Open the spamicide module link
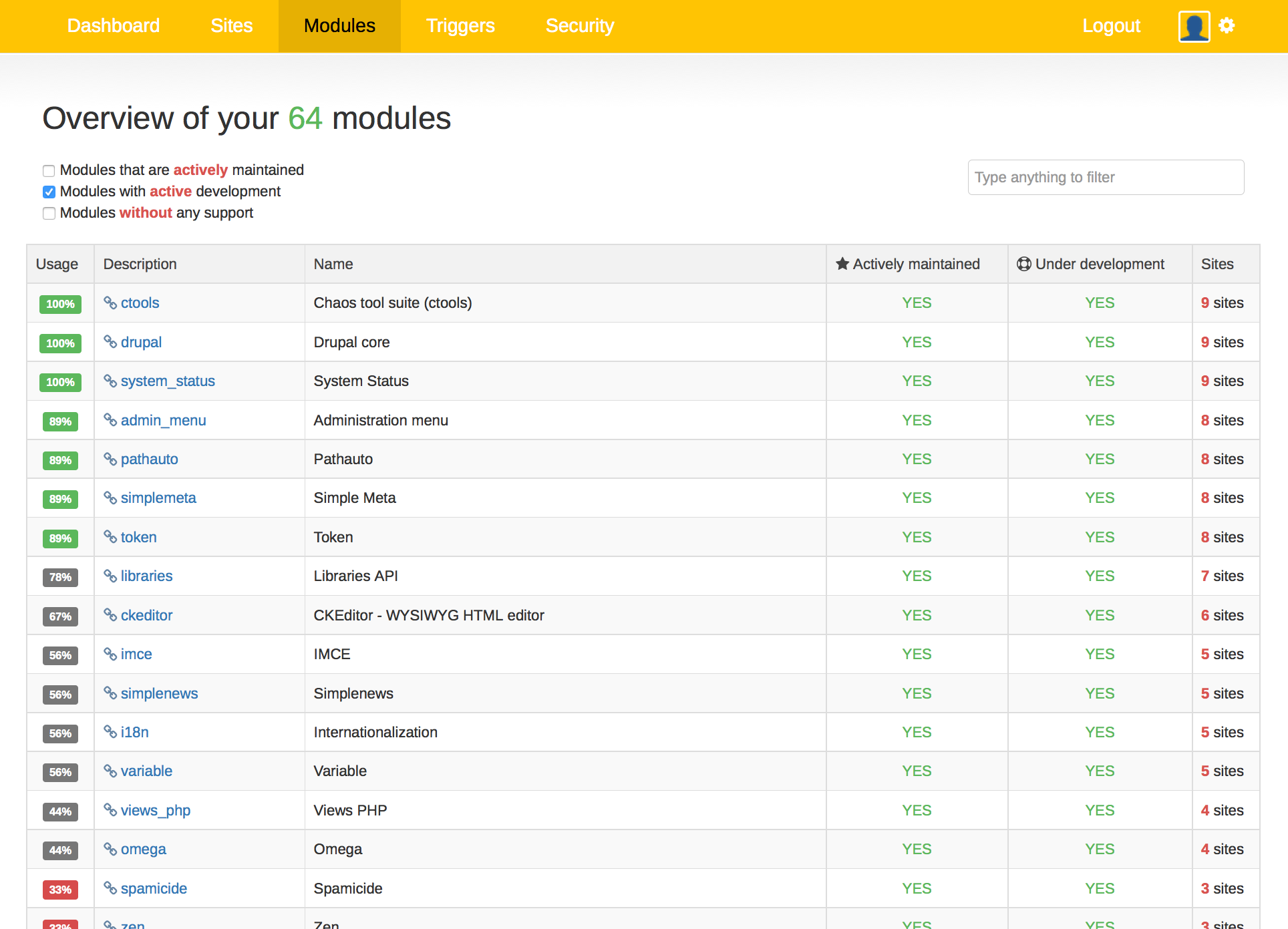 pos(154,888)
